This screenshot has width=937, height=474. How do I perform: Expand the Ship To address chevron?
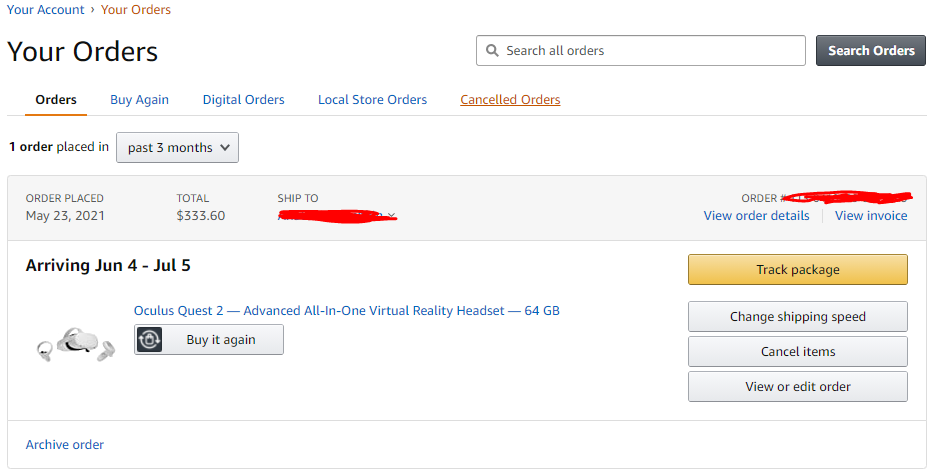[x=391, y=216]
